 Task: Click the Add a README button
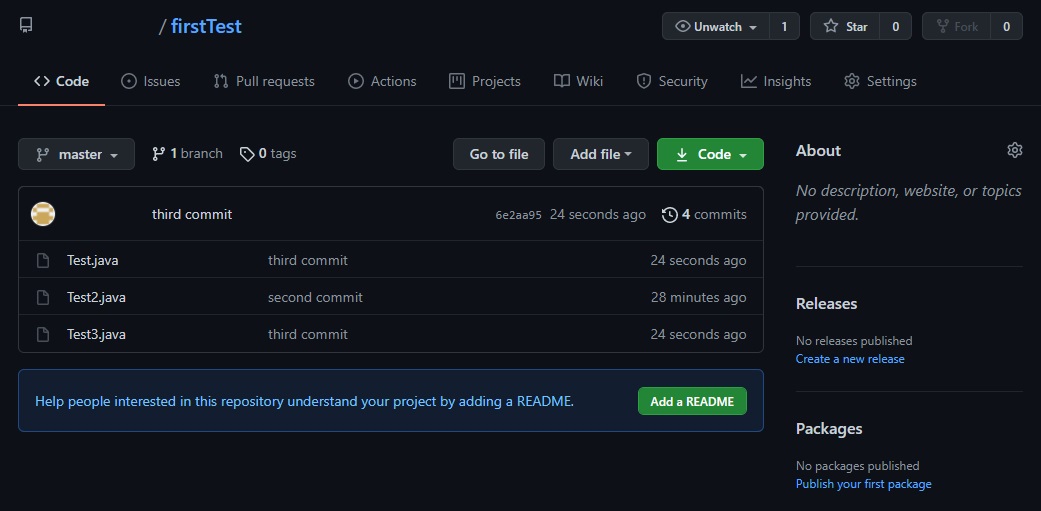pyautogui.click(x=692, y=402)
